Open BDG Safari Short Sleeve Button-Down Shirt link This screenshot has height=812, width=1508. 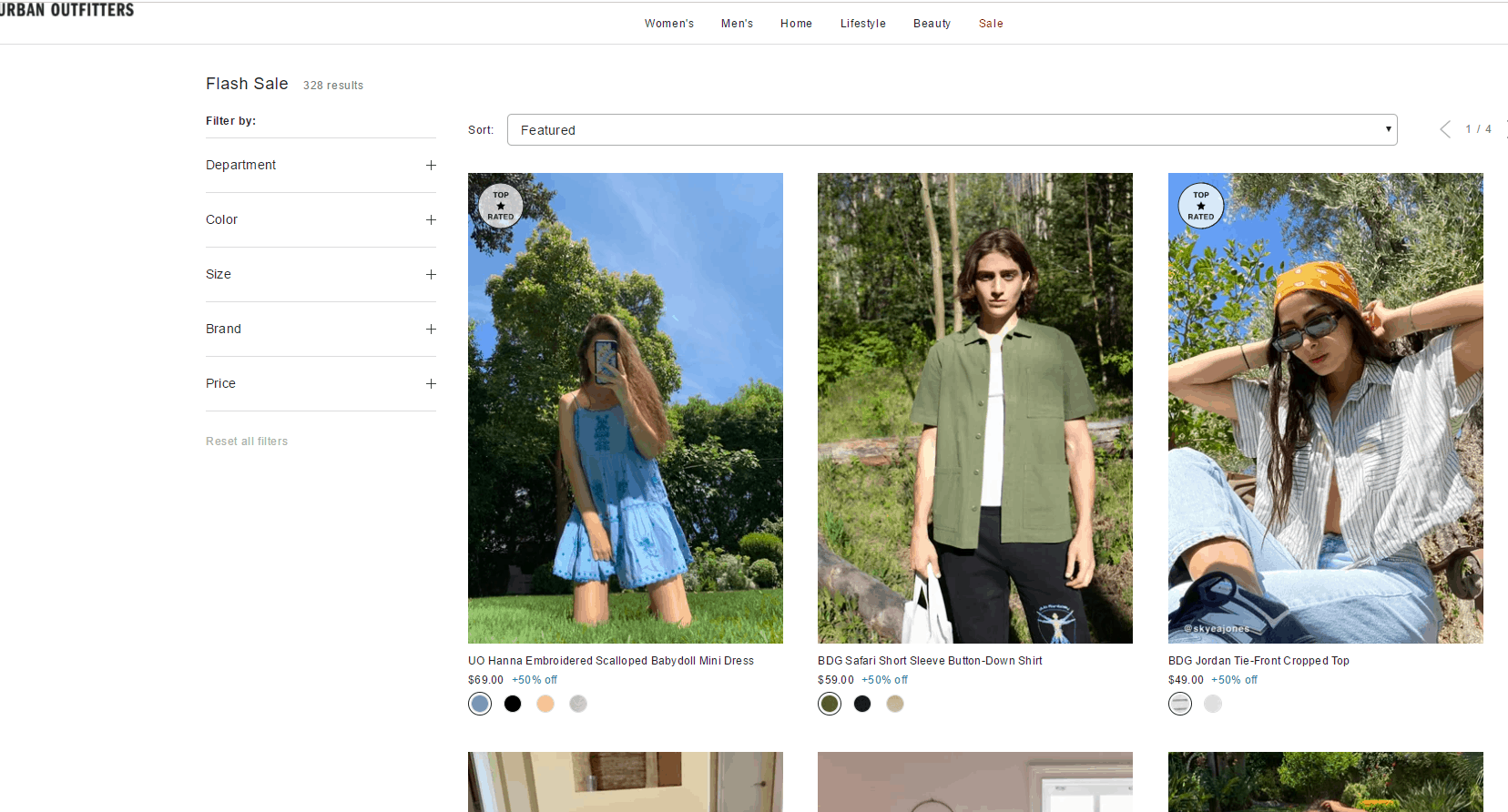pyautogui.click(x=930, y=661)
